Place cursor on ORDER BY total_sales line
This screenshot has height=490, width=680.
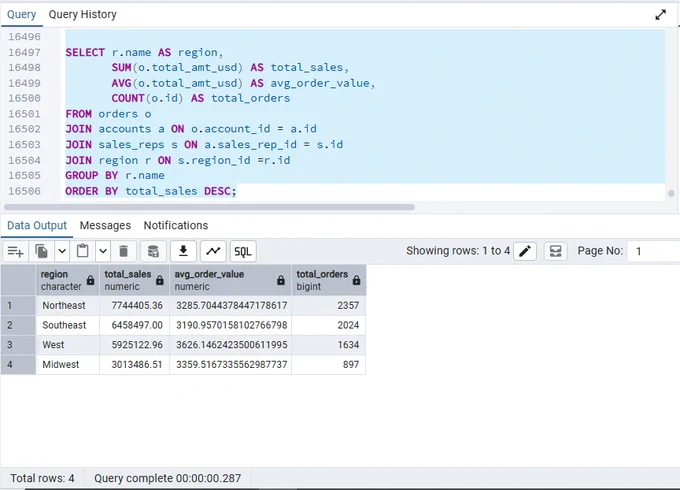(151, 191)
